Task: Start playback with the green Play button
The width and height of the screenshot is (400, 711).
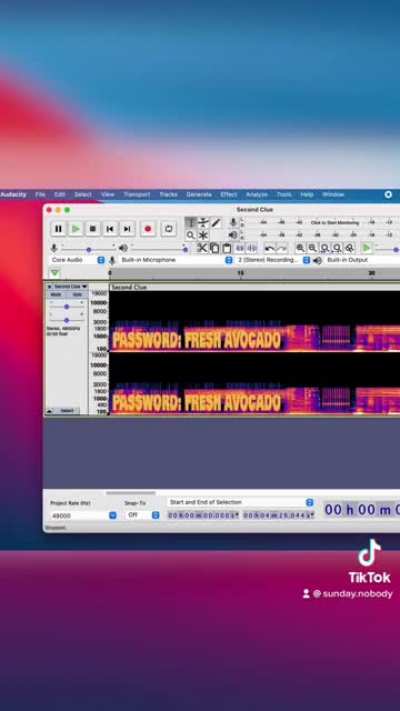Action: click(75, 229)
